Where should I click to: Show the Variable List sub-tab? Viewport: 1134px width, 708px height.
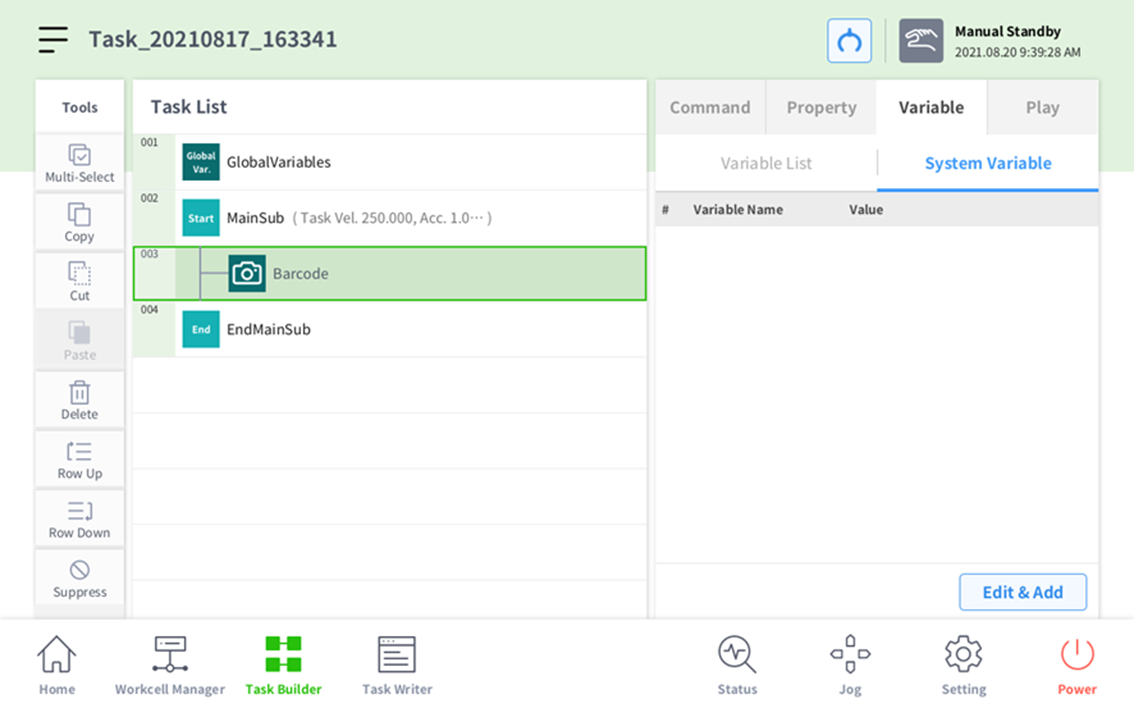(x=766, y=163)
